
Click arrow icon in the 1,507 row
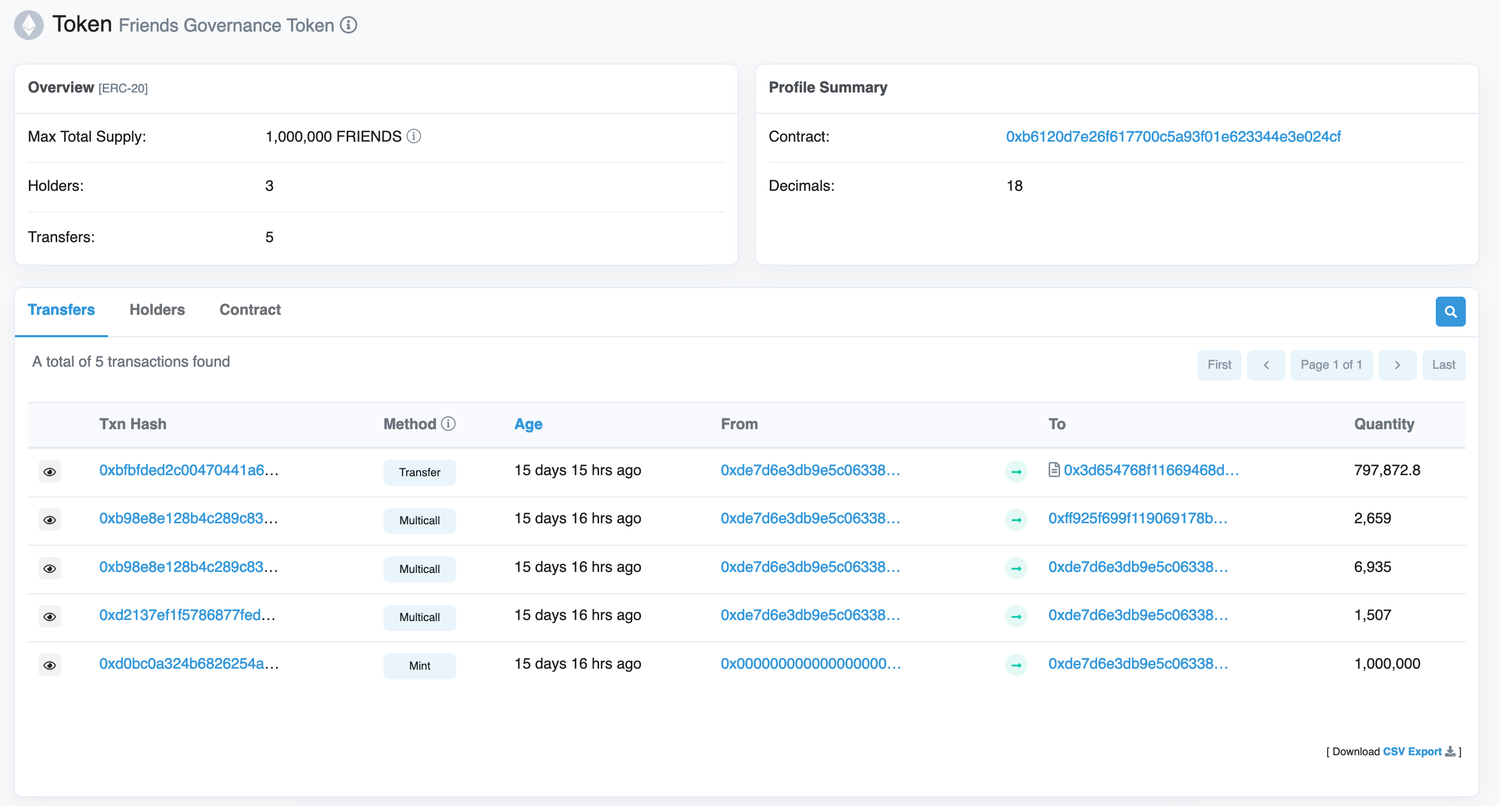pos(1016,616)
